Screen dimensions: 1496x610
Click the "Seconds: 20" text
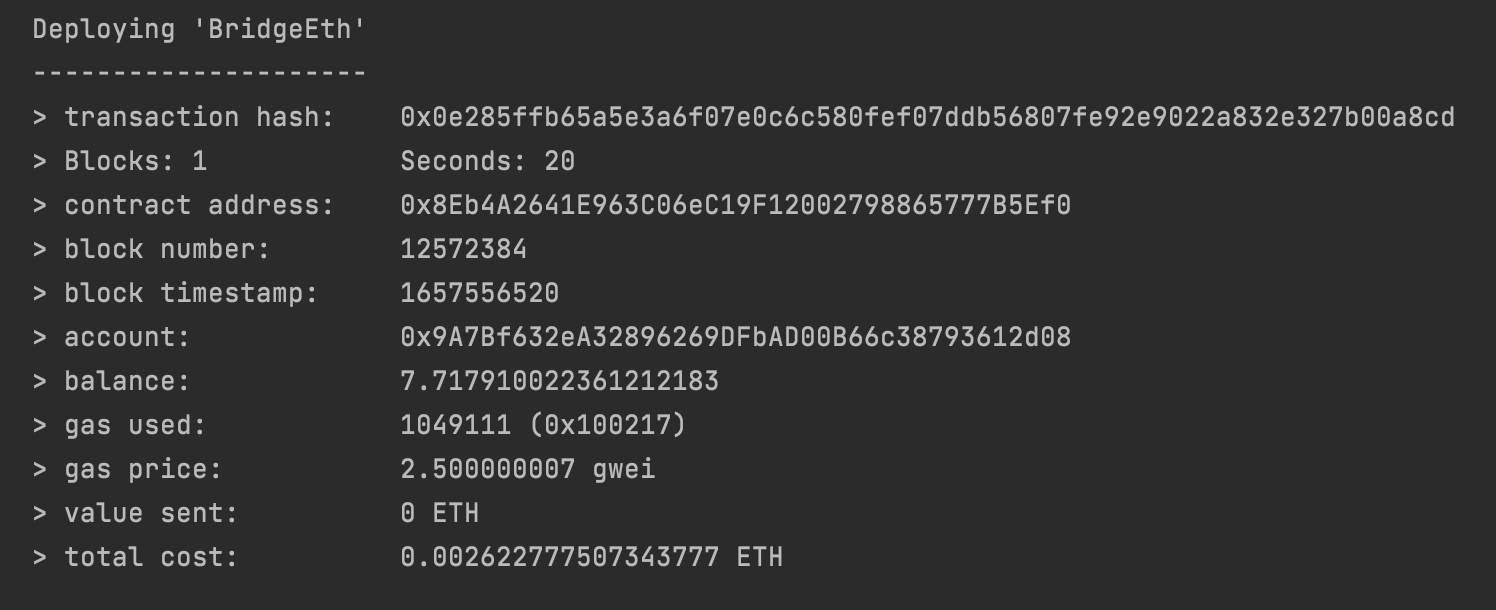click(x=488, y=161)
